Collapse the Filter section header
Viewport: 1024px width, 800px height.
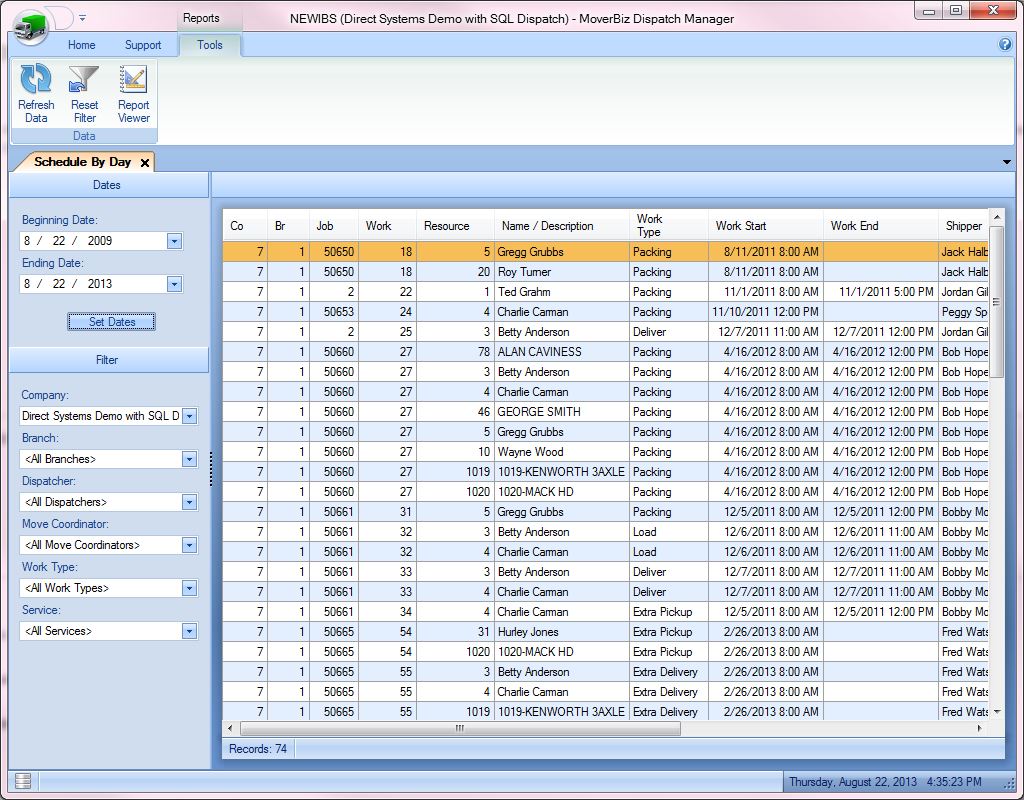click(108, 360)
